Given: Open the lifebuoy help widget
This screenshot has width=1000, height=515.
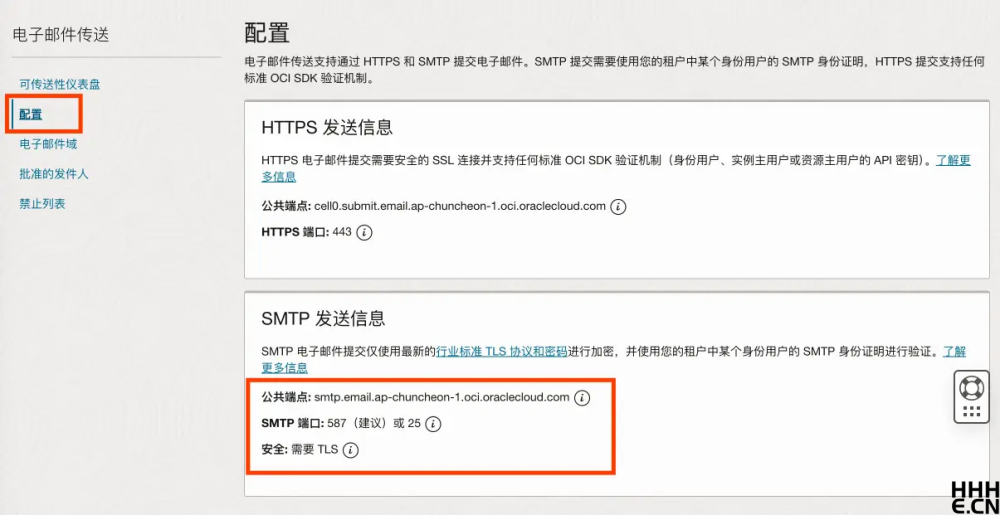Looking at the screenshot, I should pyautogui.click(x=971, y=386).
